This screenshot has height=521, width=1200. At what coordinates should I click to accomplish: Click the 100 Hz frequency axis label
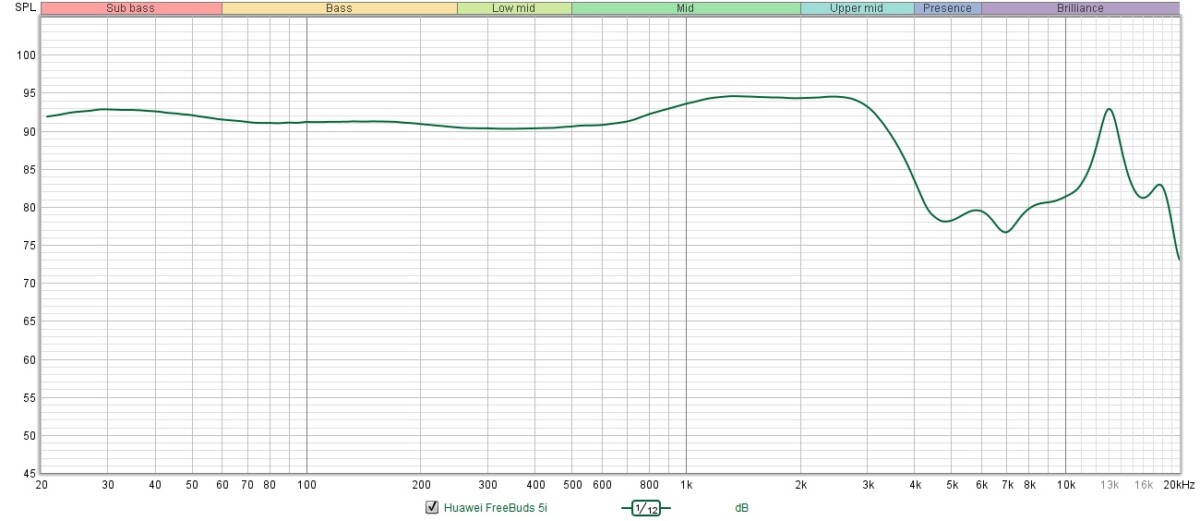coord(306,485)
